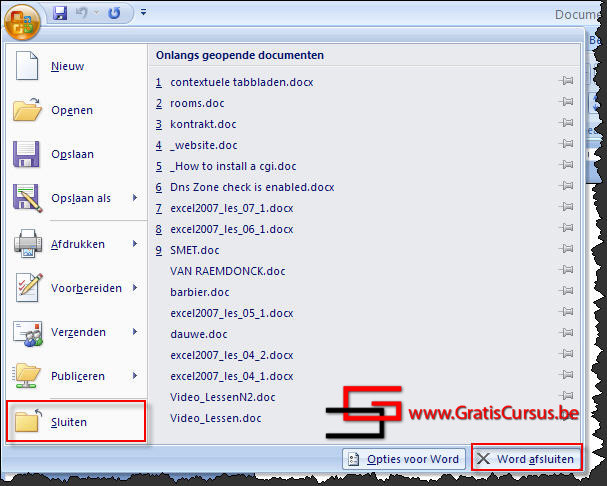Image resolution: width=607 pixels, height=486 pixels.
Task: Pin excel2007_les_07_1.docx to the list
Action: click(566, 207)
